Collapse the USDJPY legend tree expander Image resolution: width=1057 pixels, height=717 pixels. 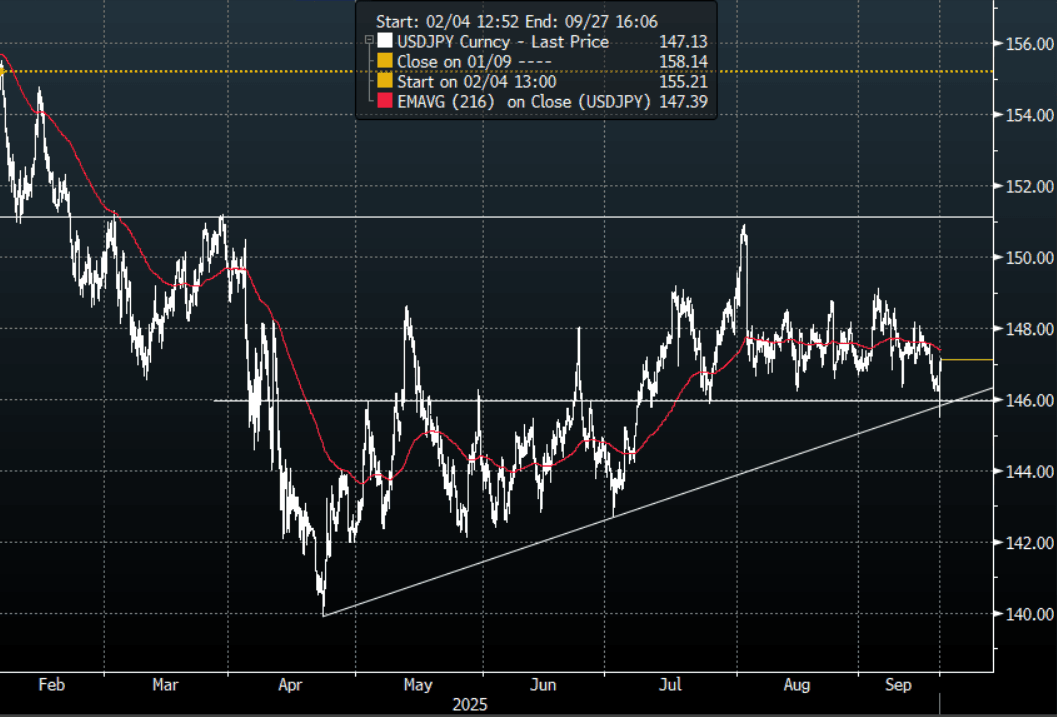(x=370, y=42)
